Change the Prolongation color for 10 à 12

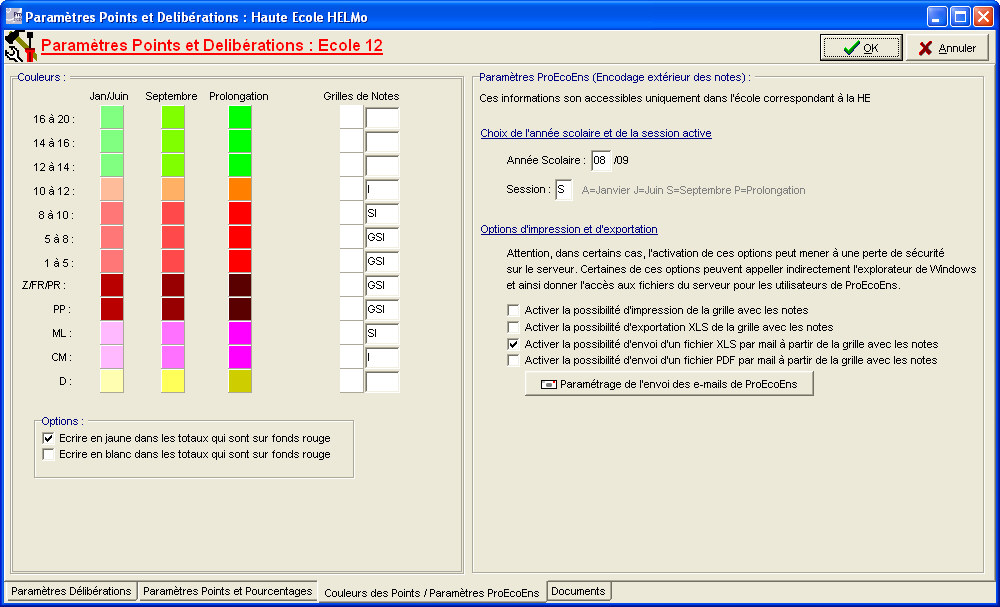240,189
